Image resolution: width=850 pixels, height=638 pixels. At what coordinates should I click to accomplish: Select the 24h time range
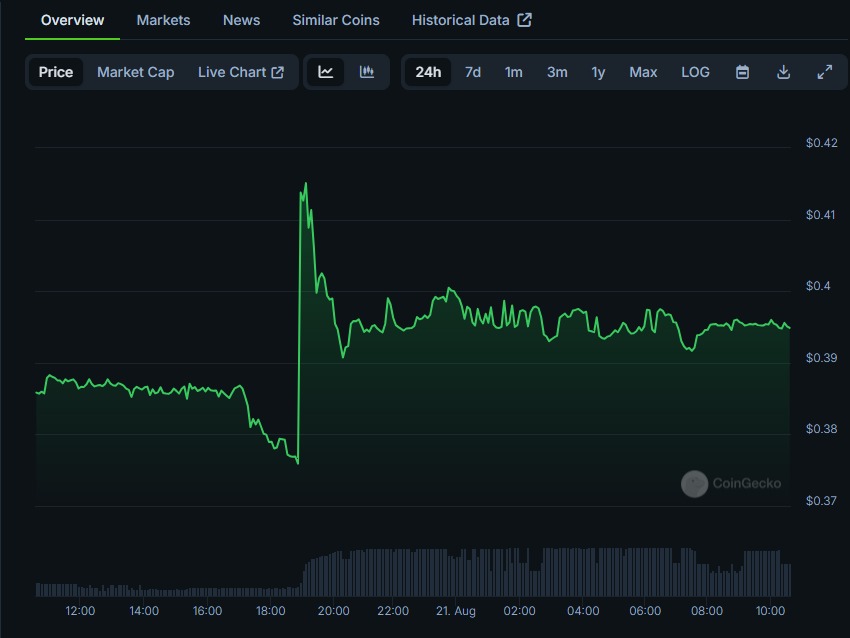point(428,72)
